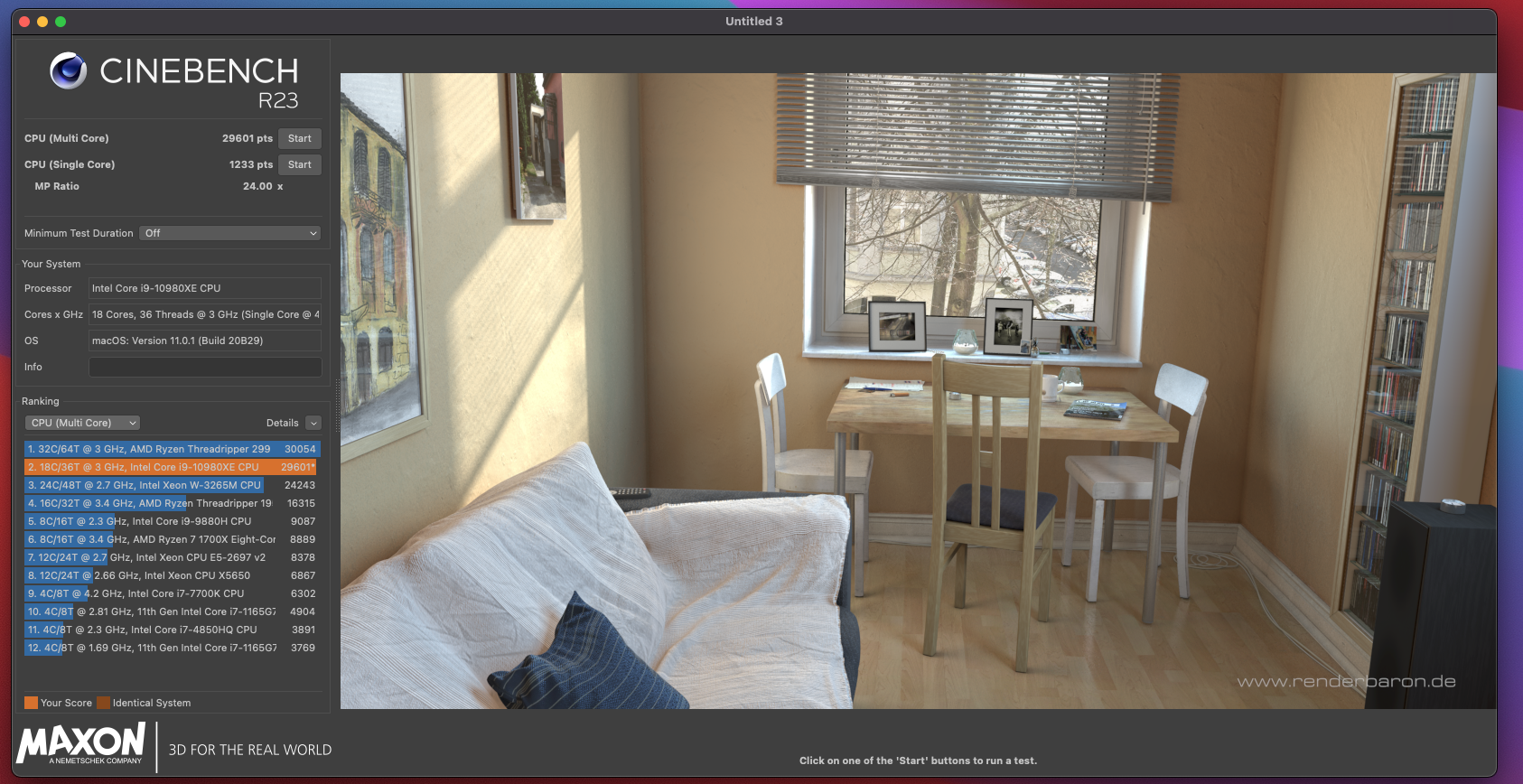Select ranking row 6 AMD Ryzen 7 1700X
Image resolution: width=1523 pixels, height=784 pixels.
click(172, 539)
